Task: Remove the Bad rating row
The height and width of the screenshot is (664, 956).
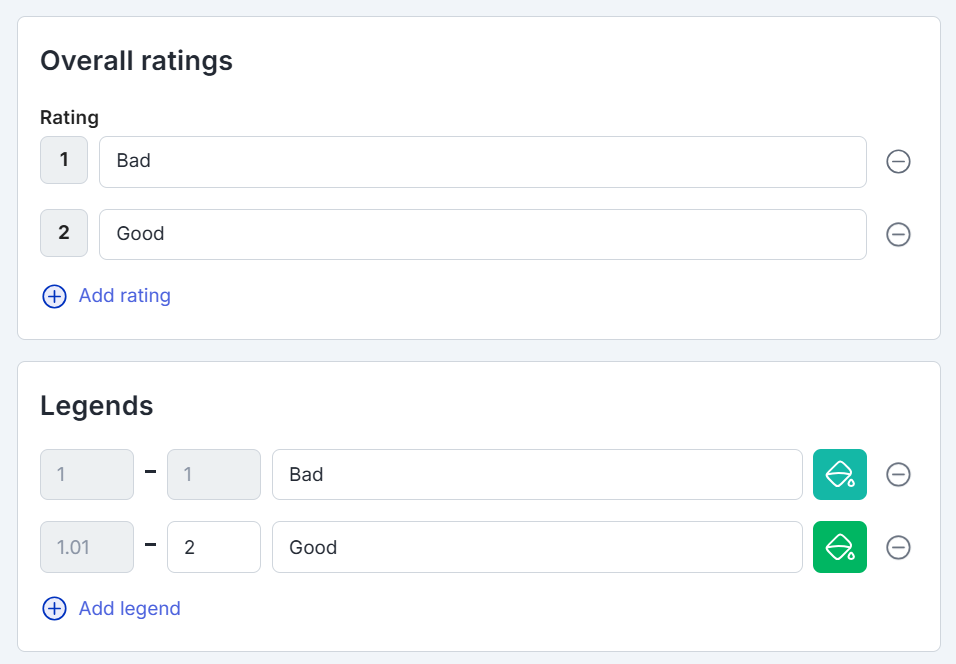Action: [898, 161]
